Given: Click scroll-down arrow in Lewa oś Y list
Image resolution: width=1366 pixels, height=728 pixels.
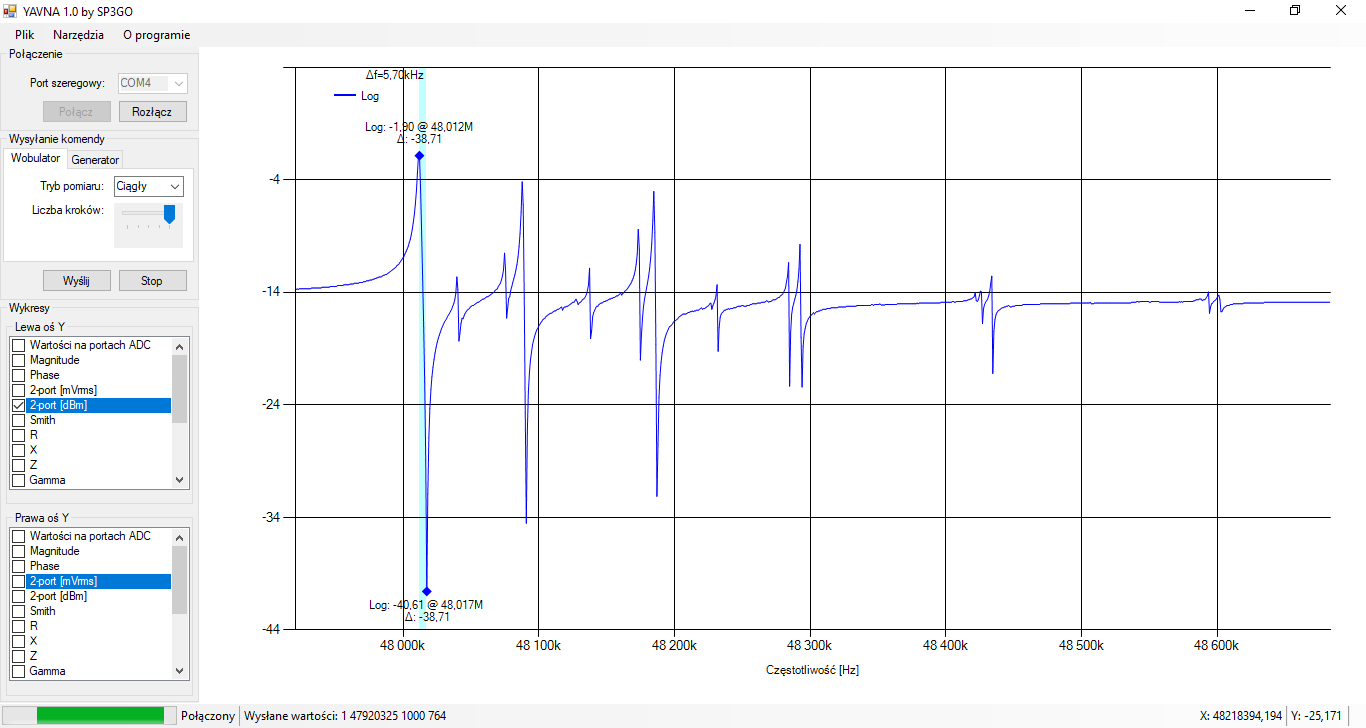Looking at the screenshot, I should (180, 480).
